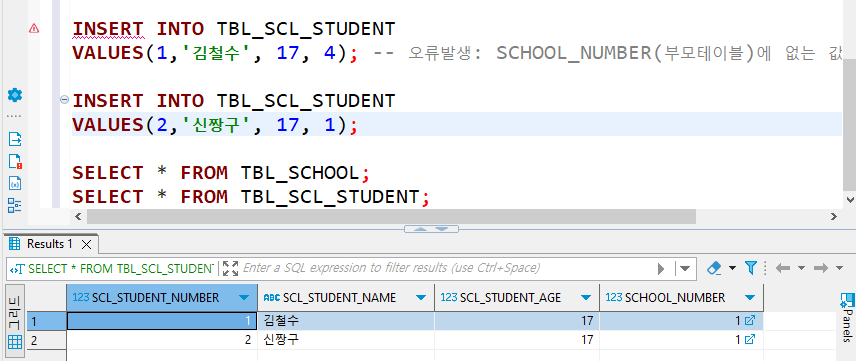856x361 pixels.
Task: Navigate forward with the right arrow
Action: pos(821,268)
